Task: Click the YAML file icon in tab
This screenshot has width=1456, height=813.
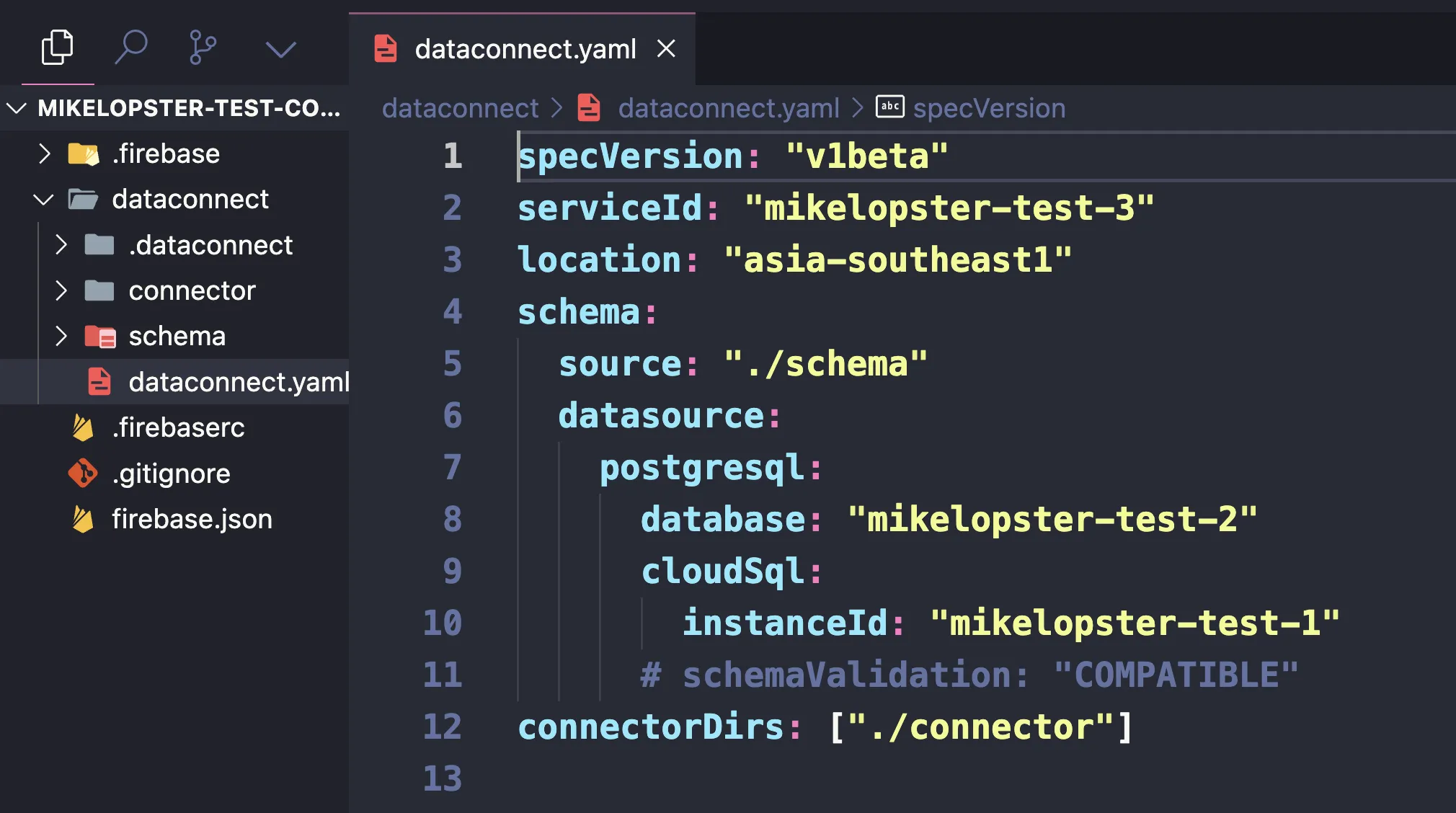Action: tap(386, 49)
